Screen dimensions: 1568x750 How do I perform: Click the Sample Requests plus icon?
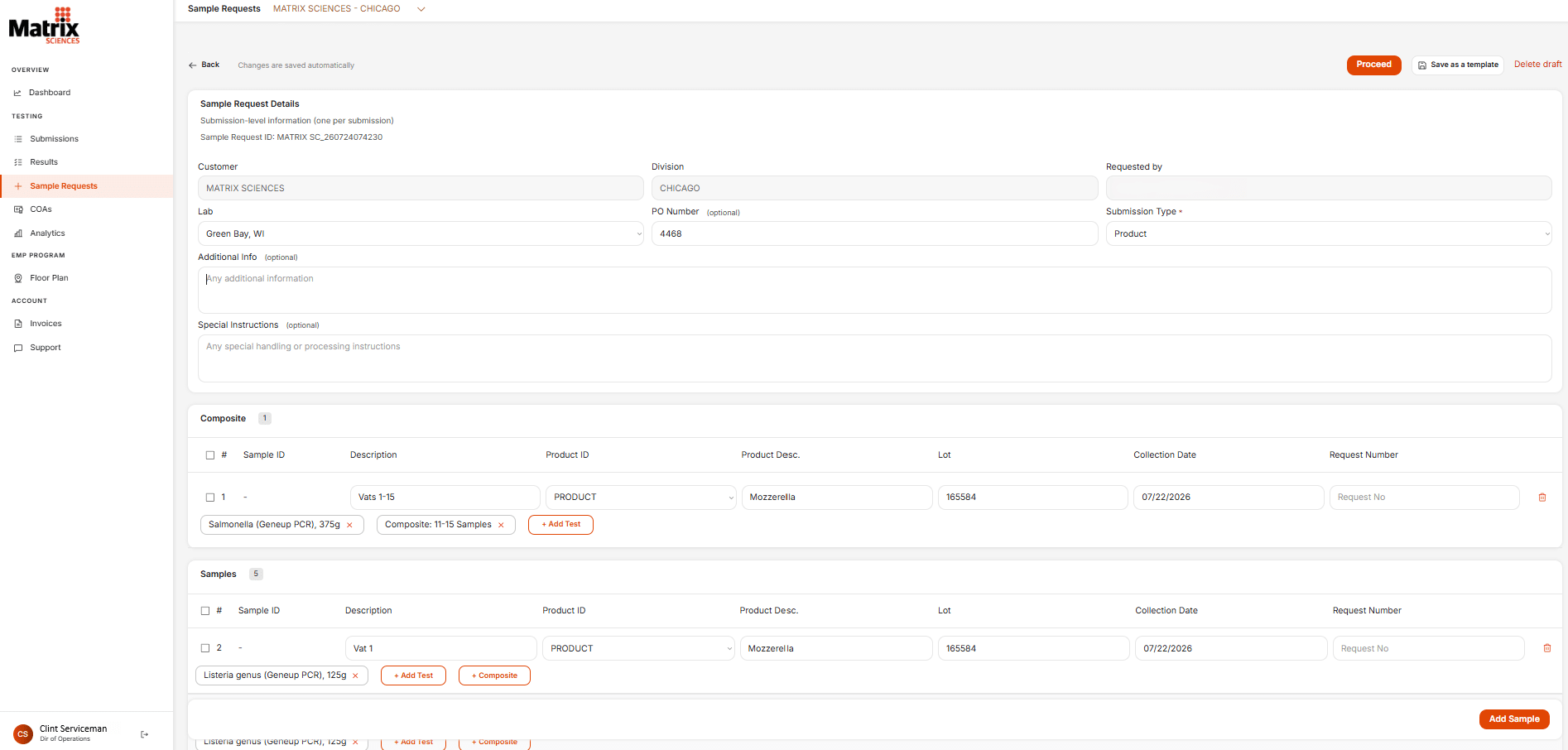tap(18, 186)
